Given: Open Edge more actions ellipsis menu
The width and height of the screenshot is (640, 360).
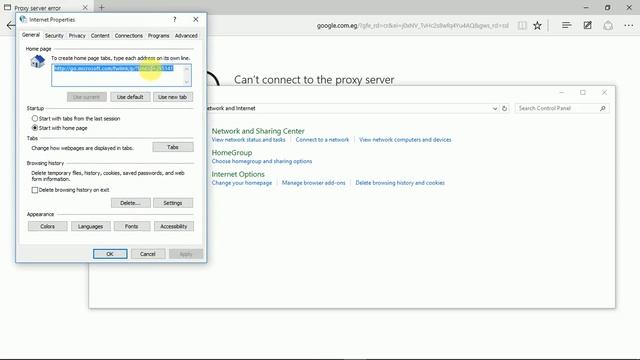Looking at the screenshot, I should 629,25.
